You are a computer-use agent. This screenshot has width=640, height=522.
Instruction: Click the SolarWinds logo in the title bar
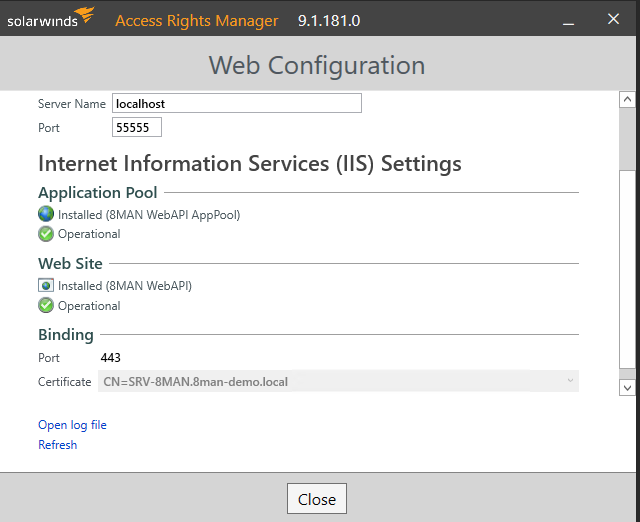pos(51,18)
